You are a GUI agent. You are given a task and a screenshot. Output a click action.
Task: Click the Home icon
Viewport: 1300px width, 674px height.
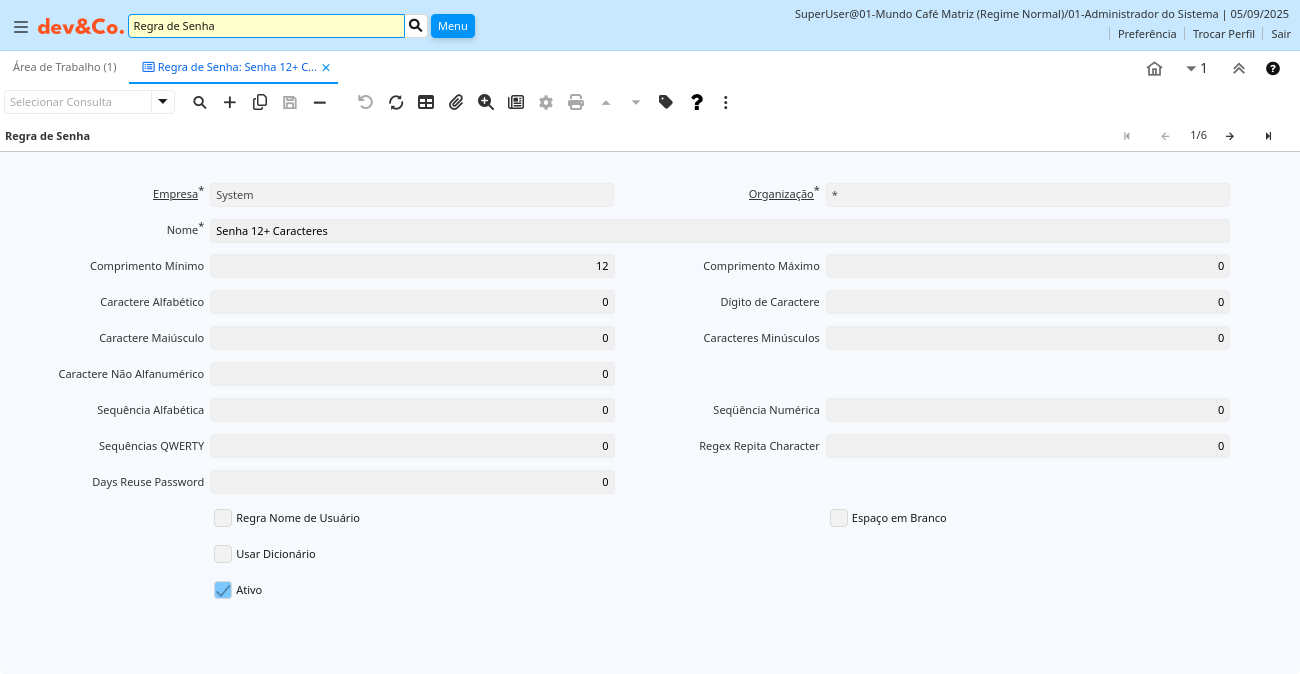(x=1154, y=68)
